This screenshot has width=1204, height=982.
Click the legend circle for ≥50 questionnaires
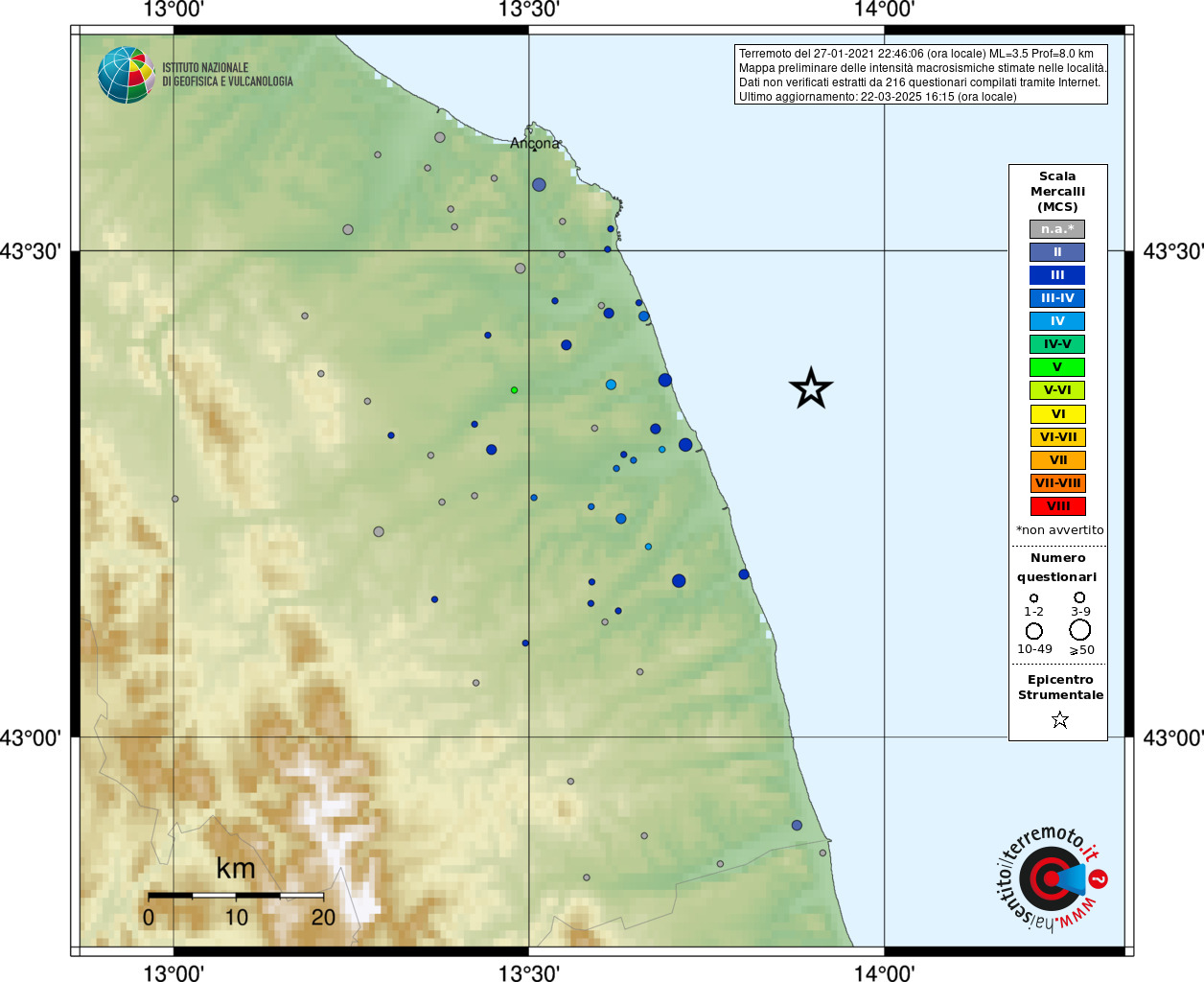click(x=1080, y=630)
